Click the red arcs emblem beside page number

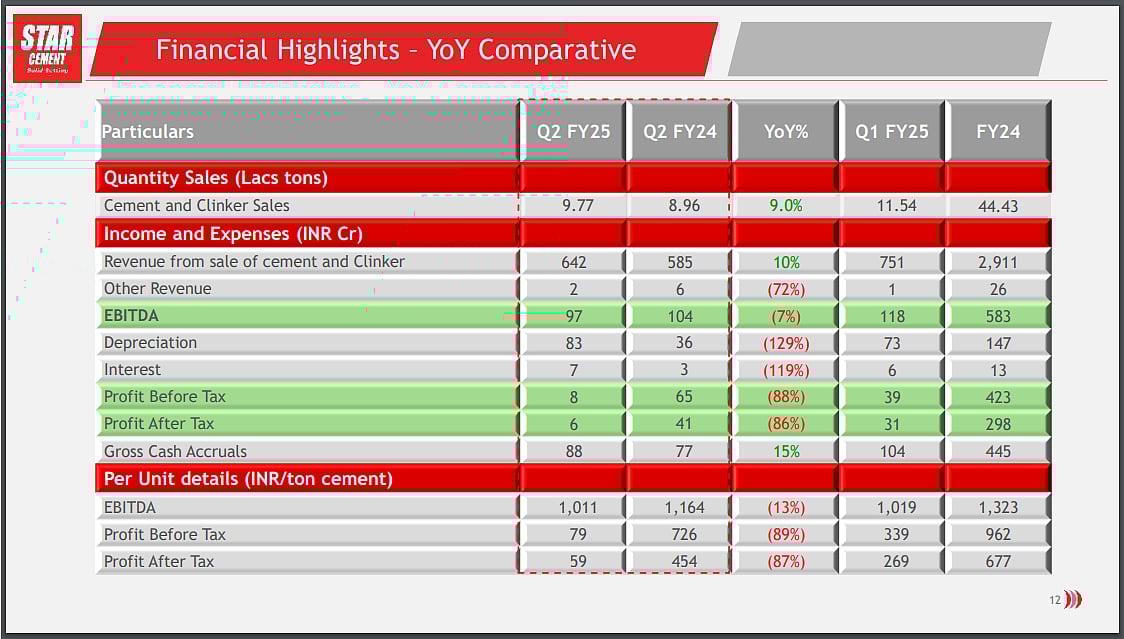click(x=1073, y=600)
